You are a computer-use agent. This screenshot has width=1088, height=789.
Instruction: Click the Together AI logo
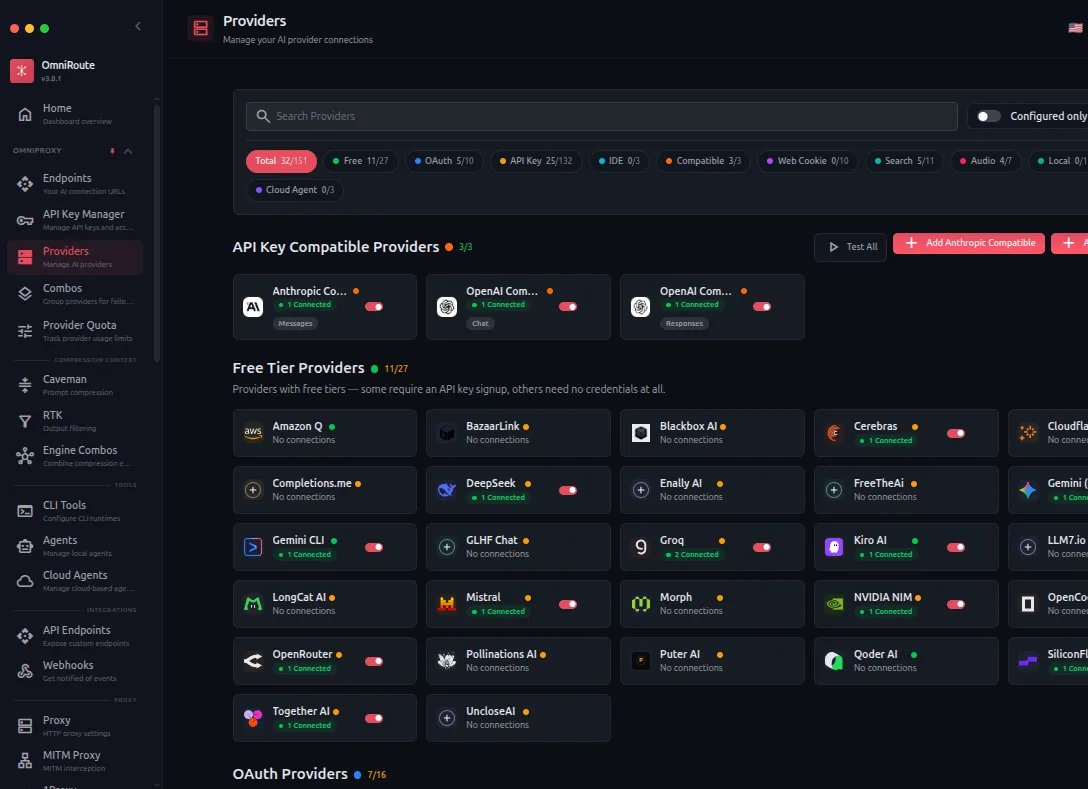253,718
